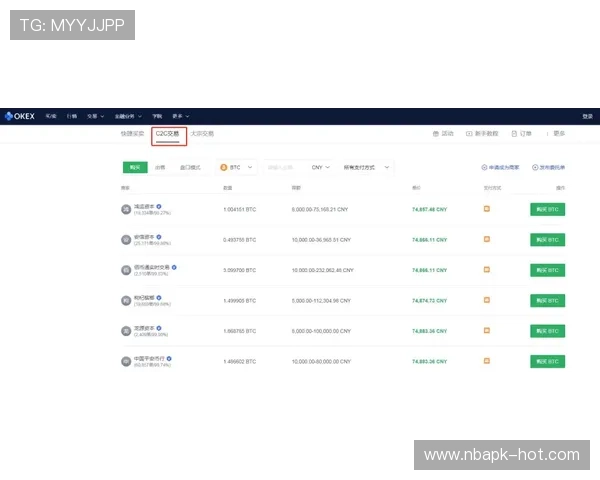
Task: Click the 活动 activity gift icon
Action: [435, 134]
